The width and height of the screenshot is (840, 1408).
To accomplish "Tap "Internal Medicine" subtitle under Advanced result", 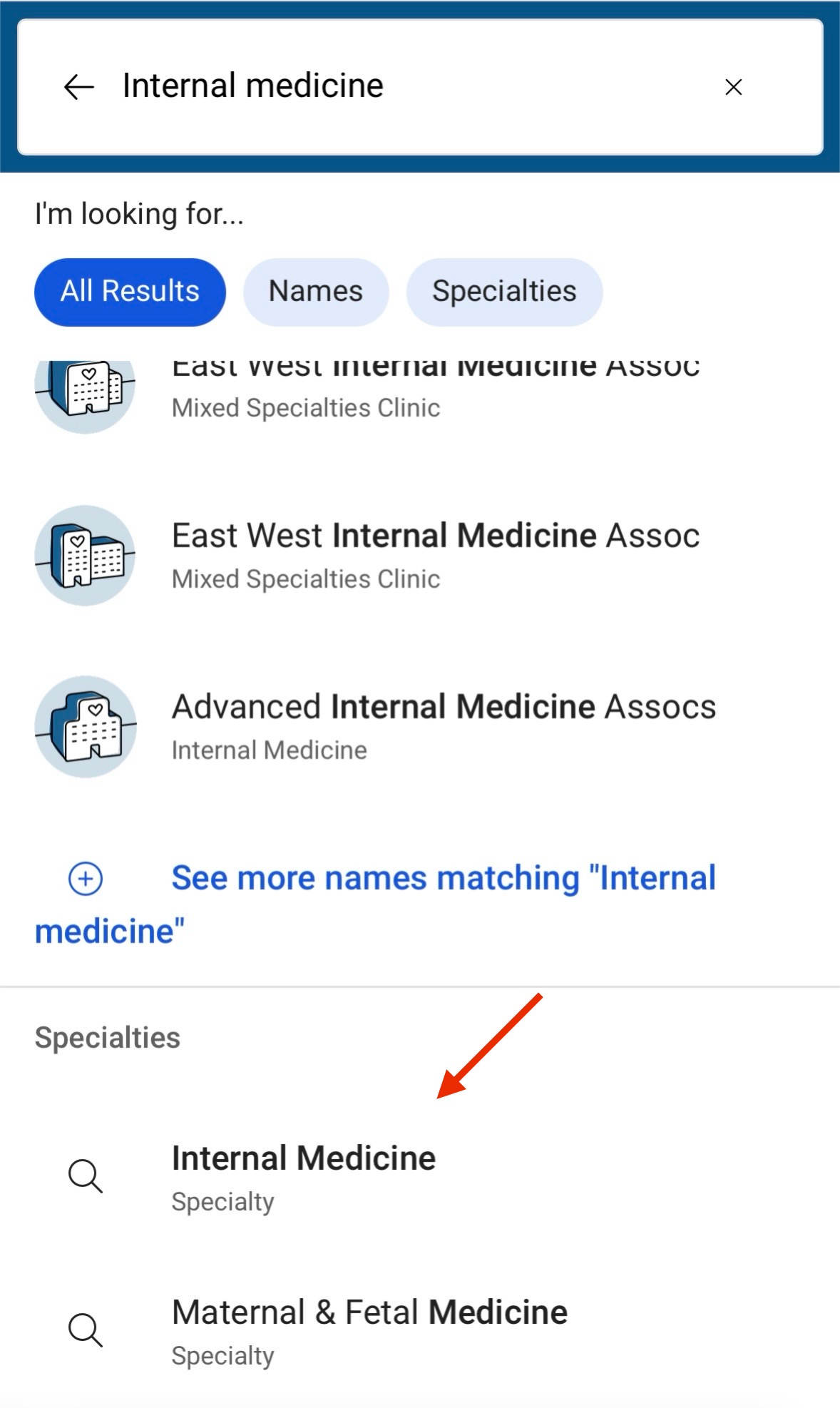I will point(270,750).
